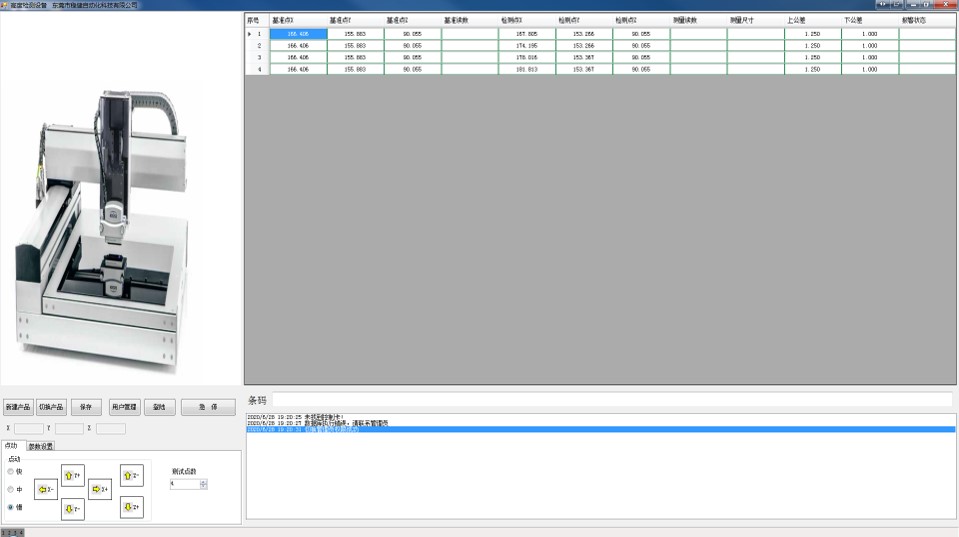Open the 点动 tab
Image resolution: width=959 pixels, height=537 pixels.
(x=11, y=446)
